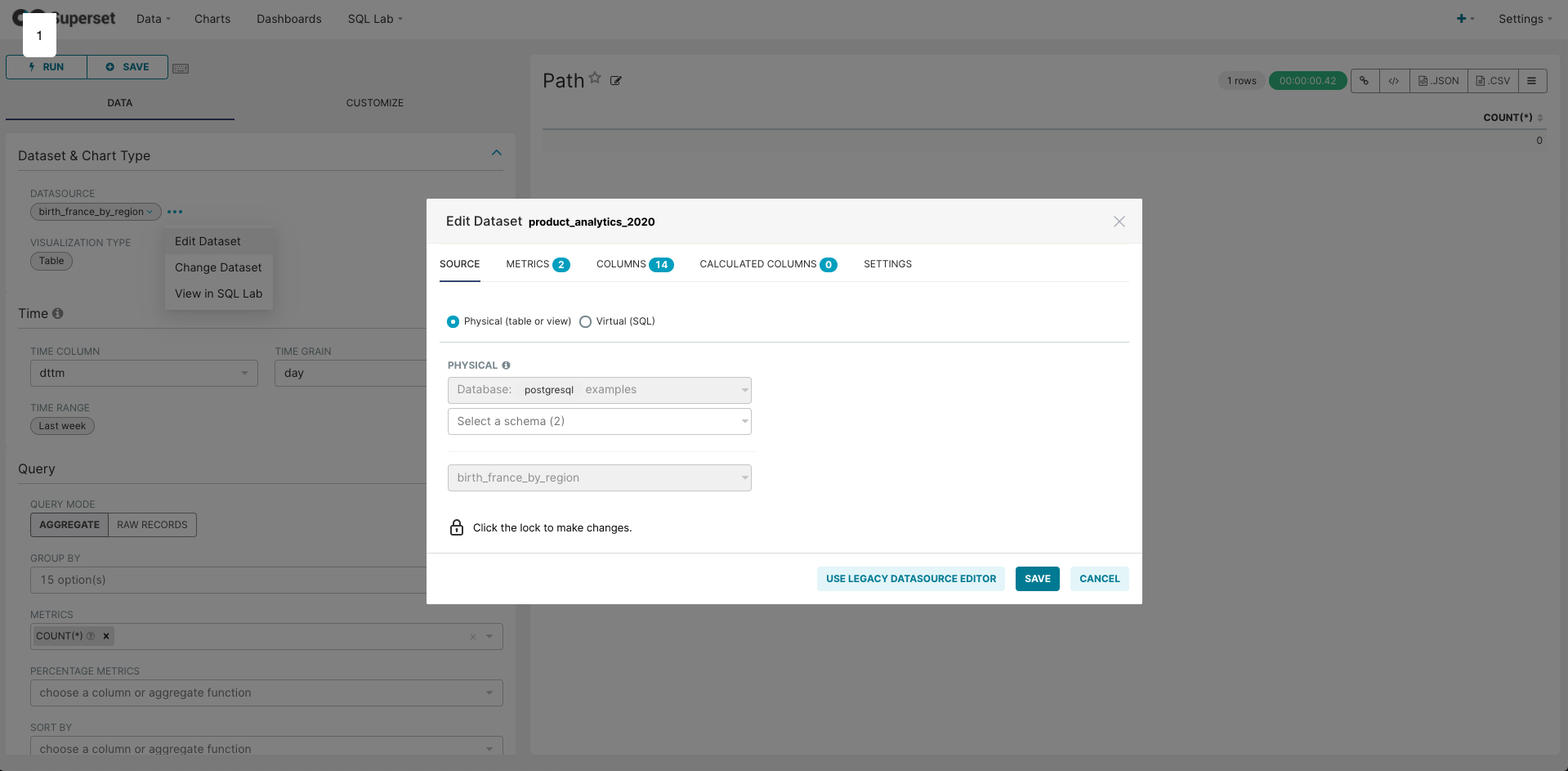Click the query duration 00:00:00.42 badge

coord(1307,81)
